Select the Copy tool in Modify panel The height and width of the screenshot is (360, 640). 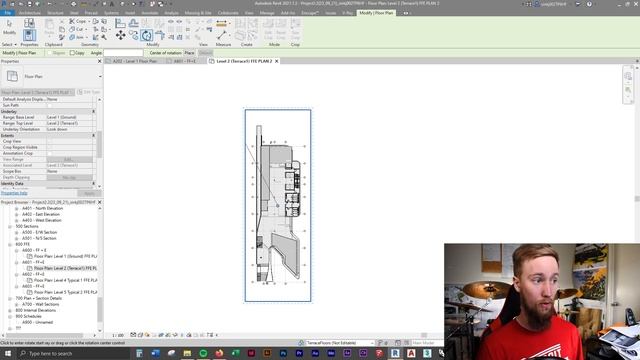click(x=133, y=36)
